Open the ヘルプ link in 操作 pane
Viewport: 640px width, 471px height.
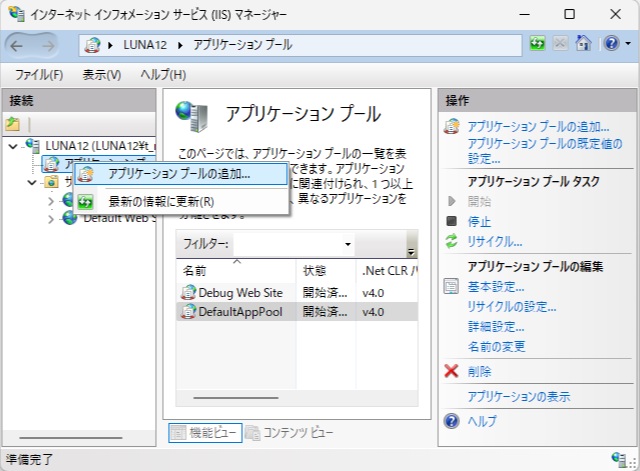[482, 421]
